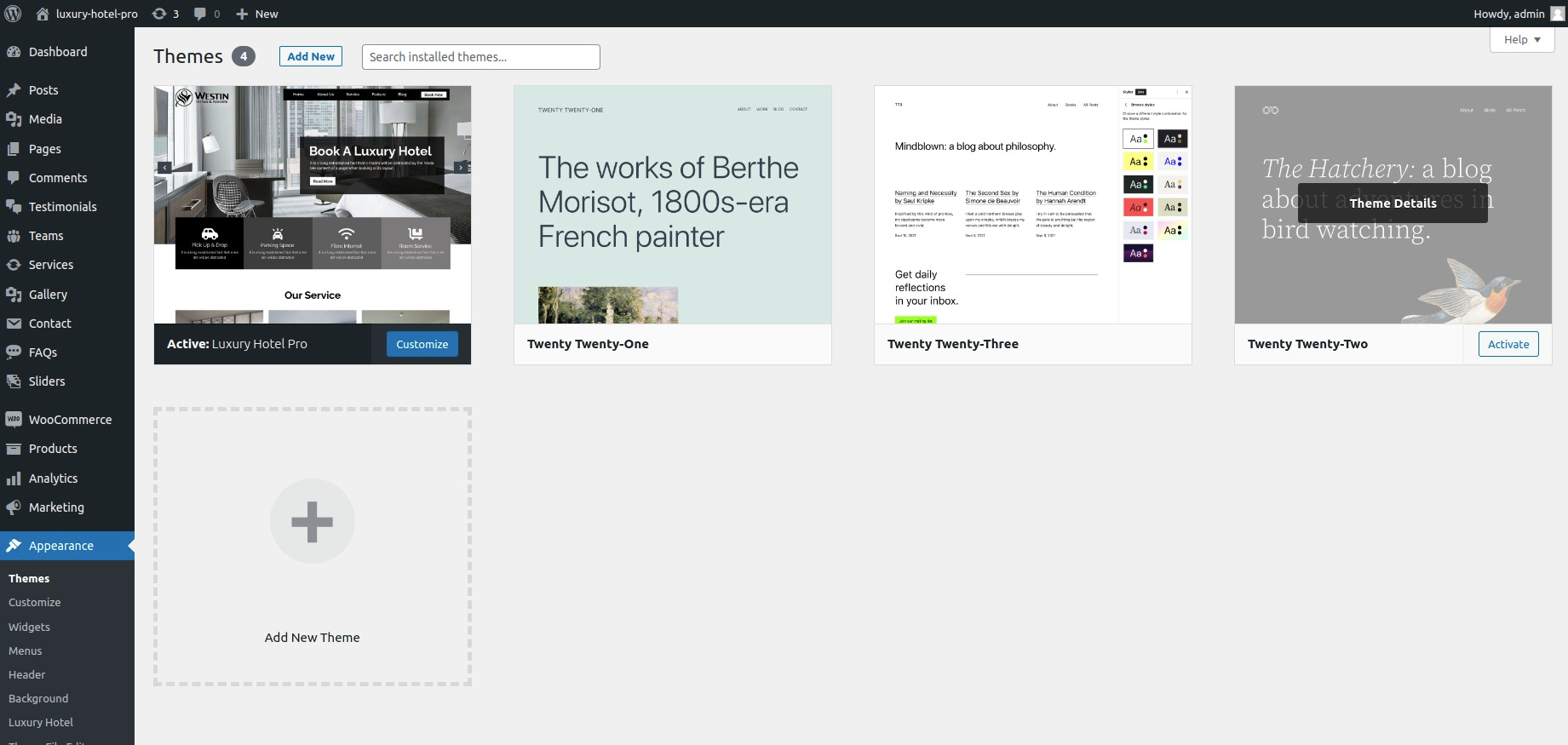
Task: Click Theme Details on Twenty Twenty-Two
Action: (x=1393, y=203)
